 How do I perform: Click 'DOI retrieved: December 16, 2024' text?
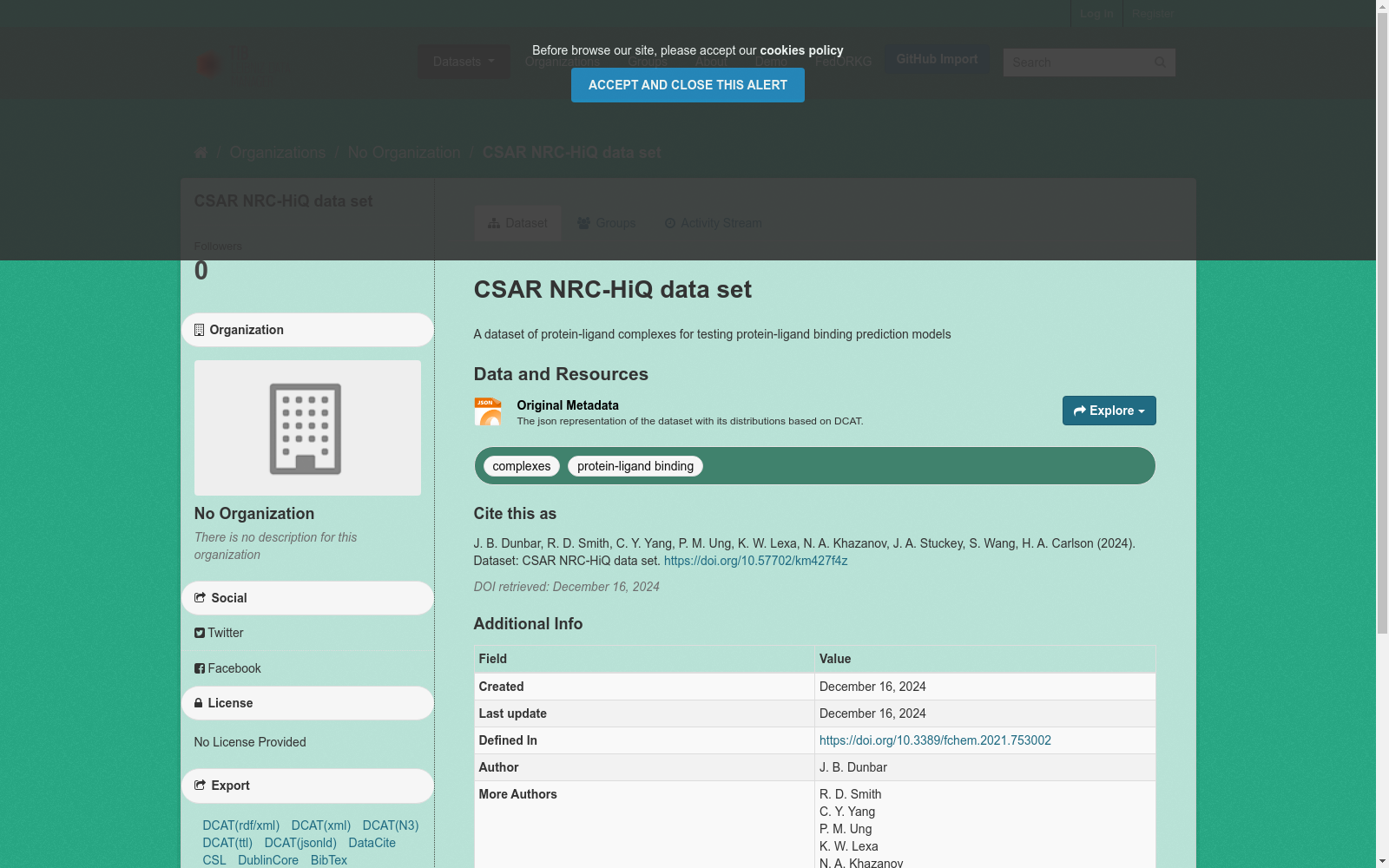(566, 587)
